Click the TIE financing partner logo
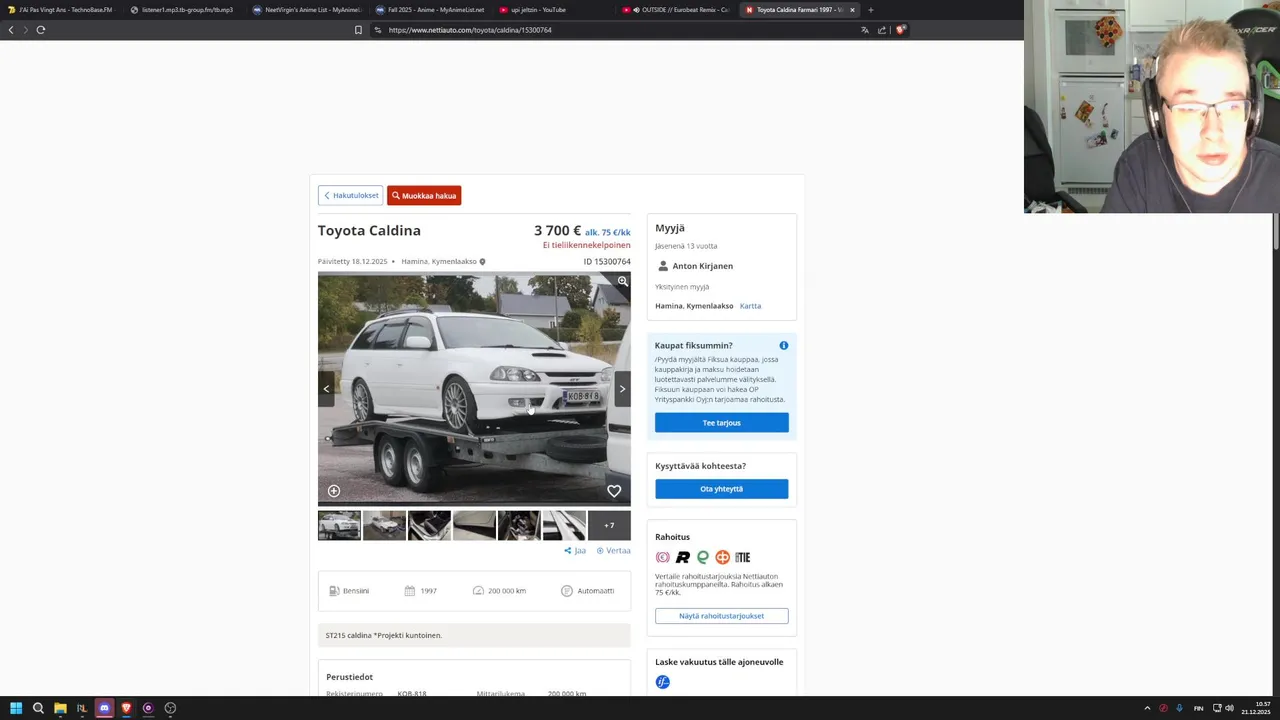The image size is (1280, 720). click(742, 557)
